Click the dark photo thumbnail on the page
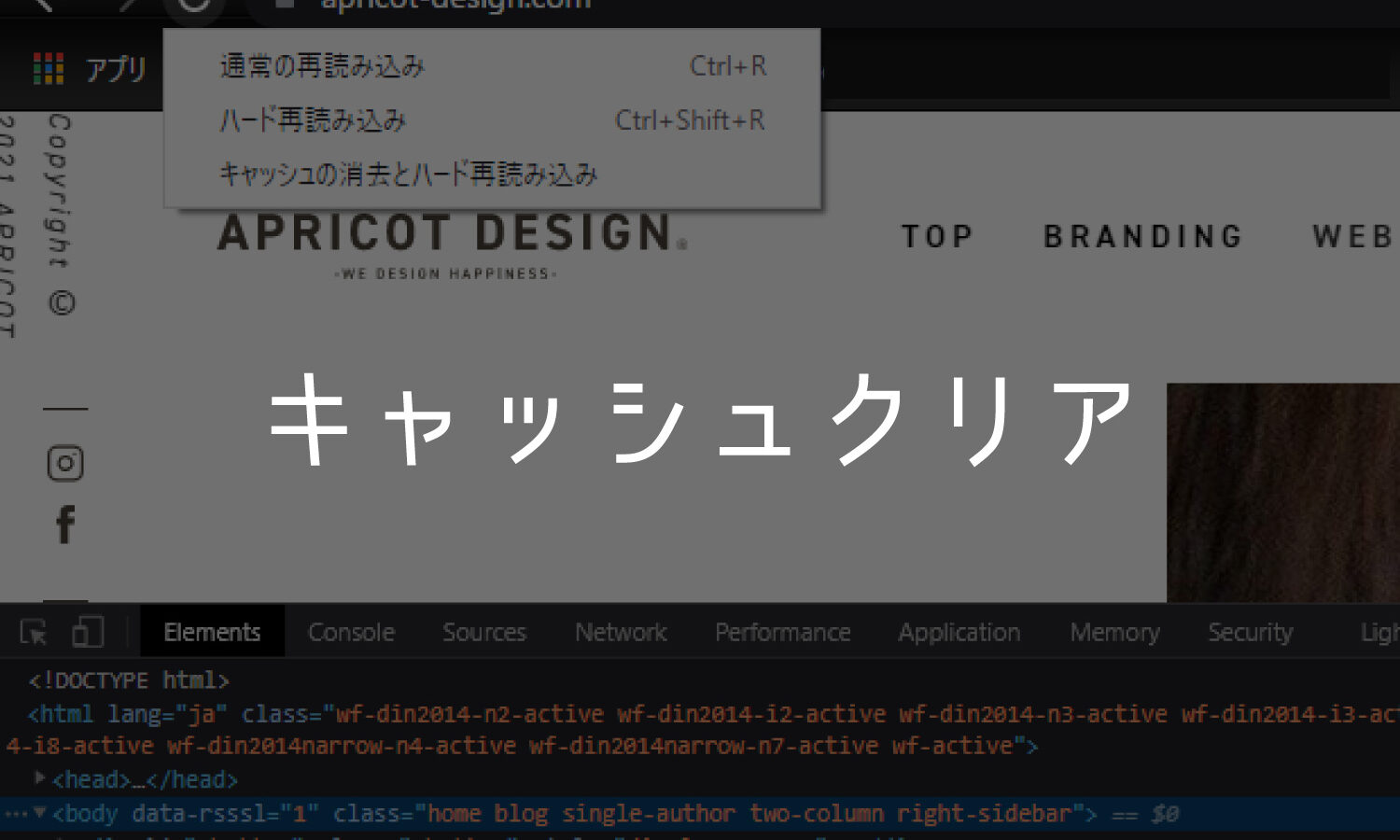The width and height of the screenshot is (1400, 840). click(1283, 492)
